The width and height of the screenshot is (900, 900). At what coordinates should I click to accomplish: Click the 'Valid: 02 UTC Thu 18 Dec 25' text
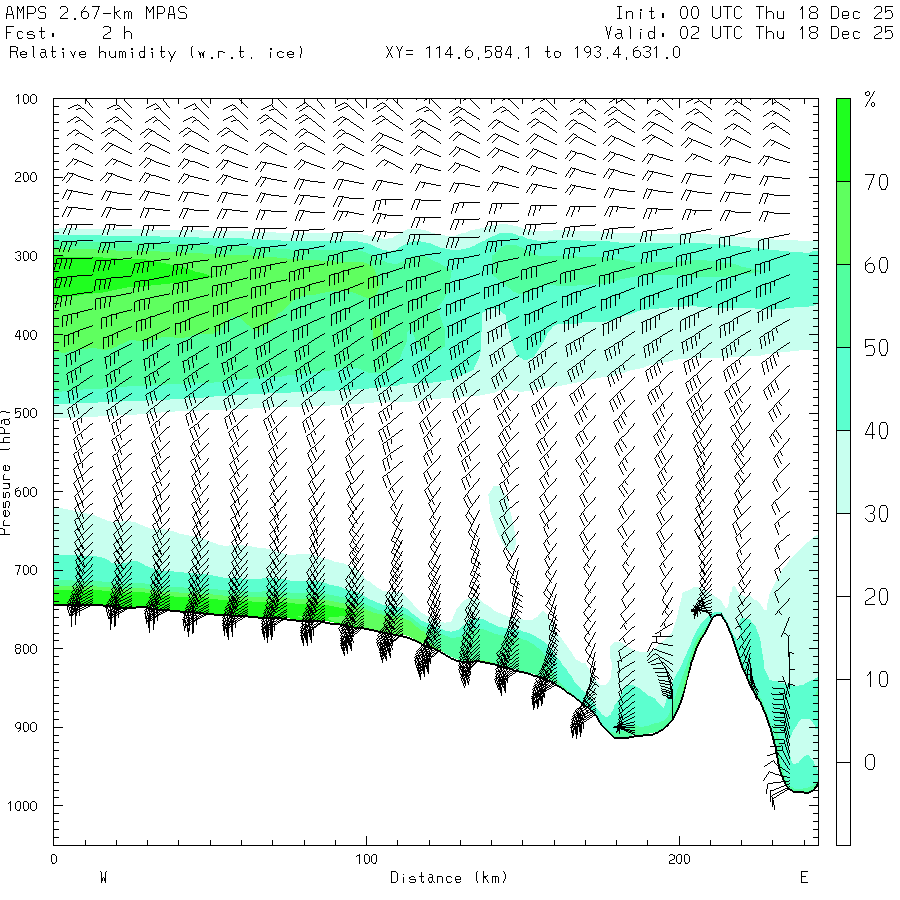point(749,33)
